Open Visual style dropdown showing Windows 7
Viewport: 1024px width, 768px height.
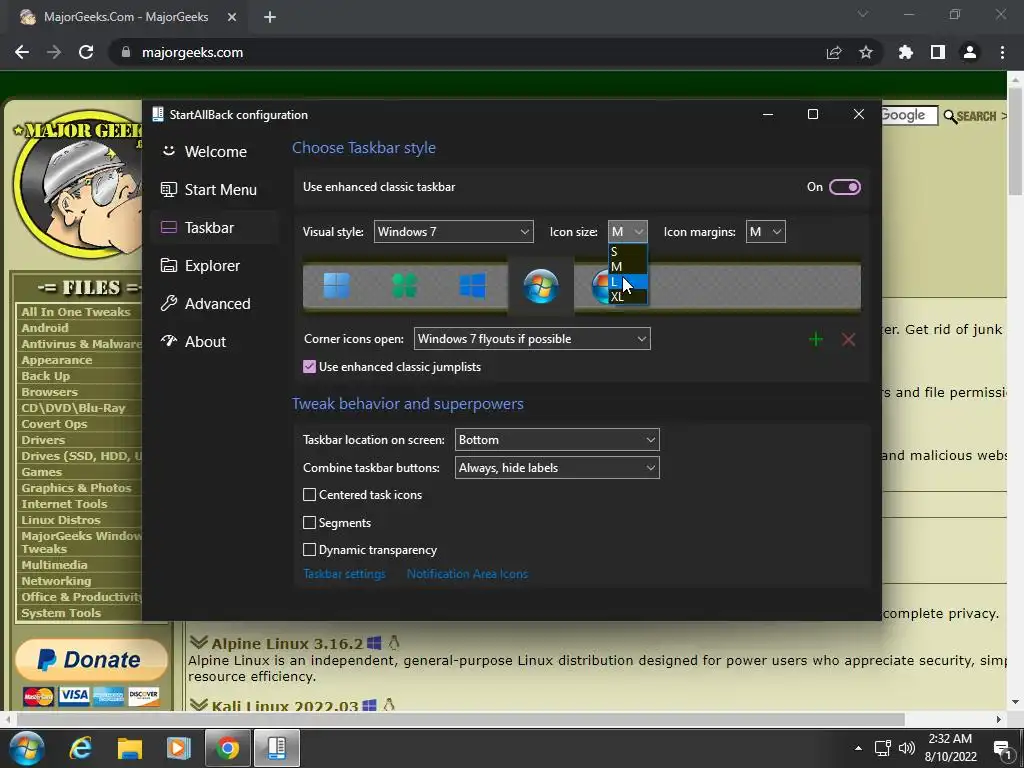click(x=453, y=232)
